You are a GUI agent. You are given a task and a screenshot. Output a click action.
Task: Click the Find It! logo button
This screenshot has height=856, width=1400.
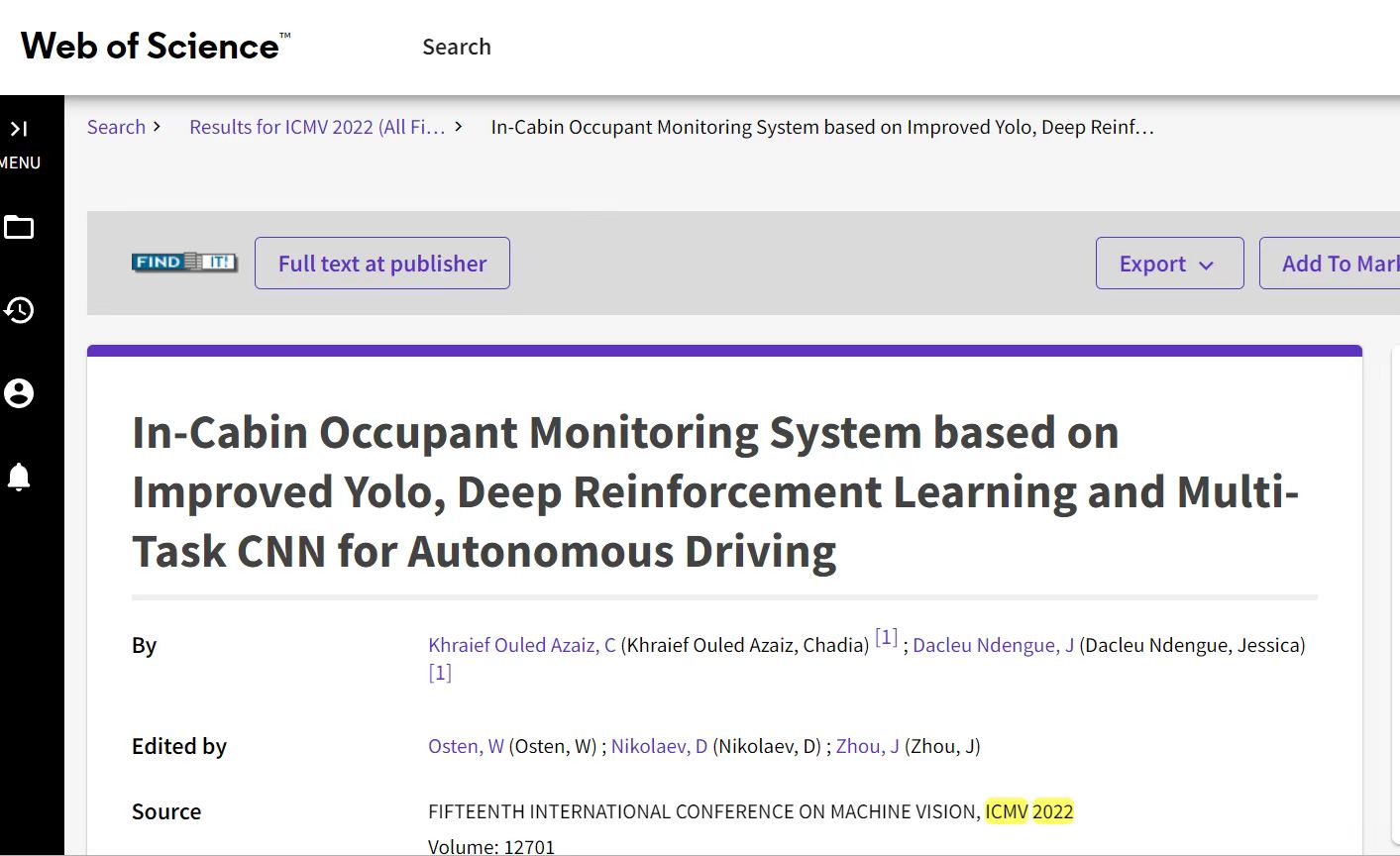tap(184, 263)
